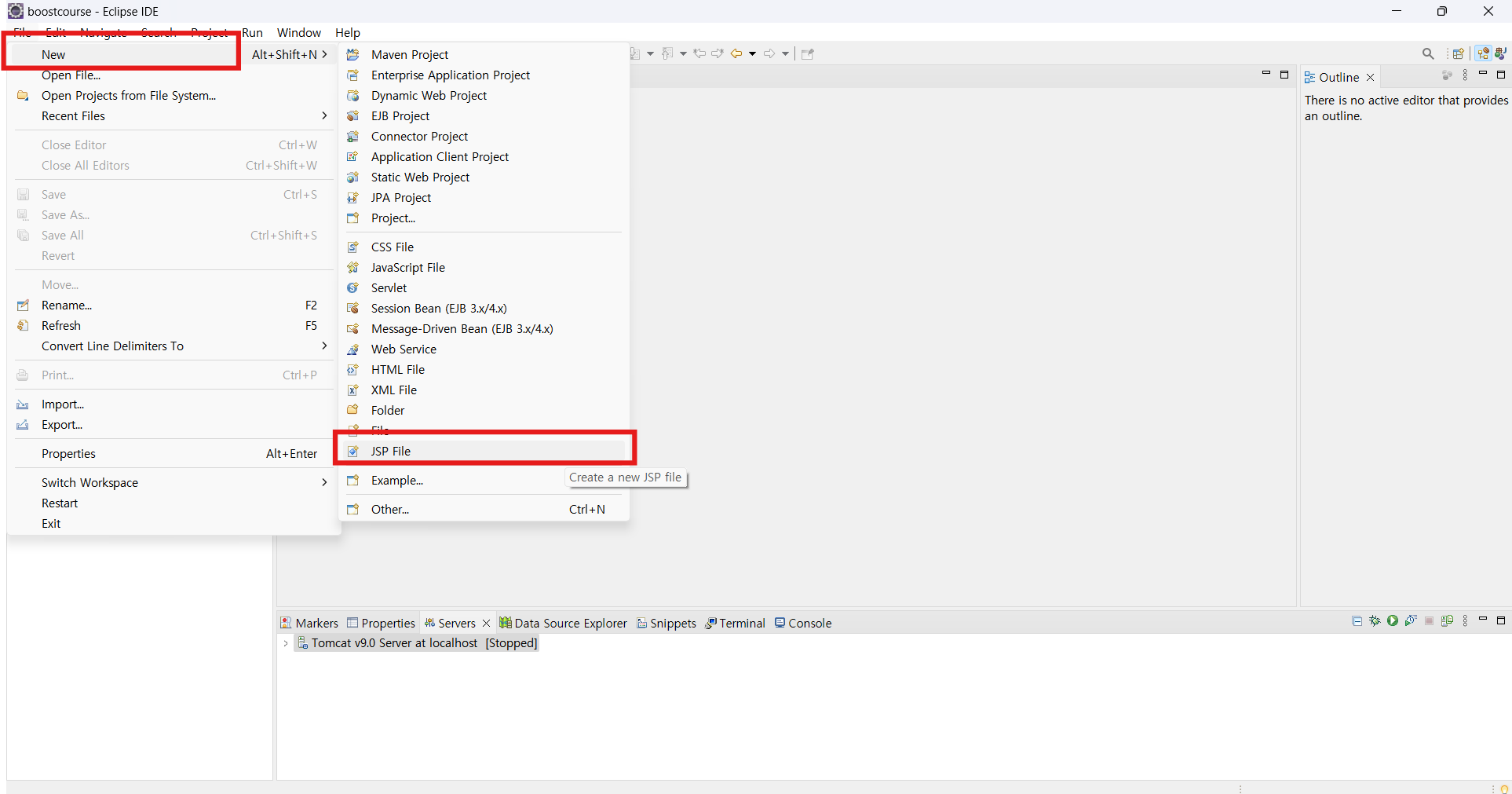The image size is (1512, 794).
Task: Choose Maven Project from New submenu
Action: (484, 55)
